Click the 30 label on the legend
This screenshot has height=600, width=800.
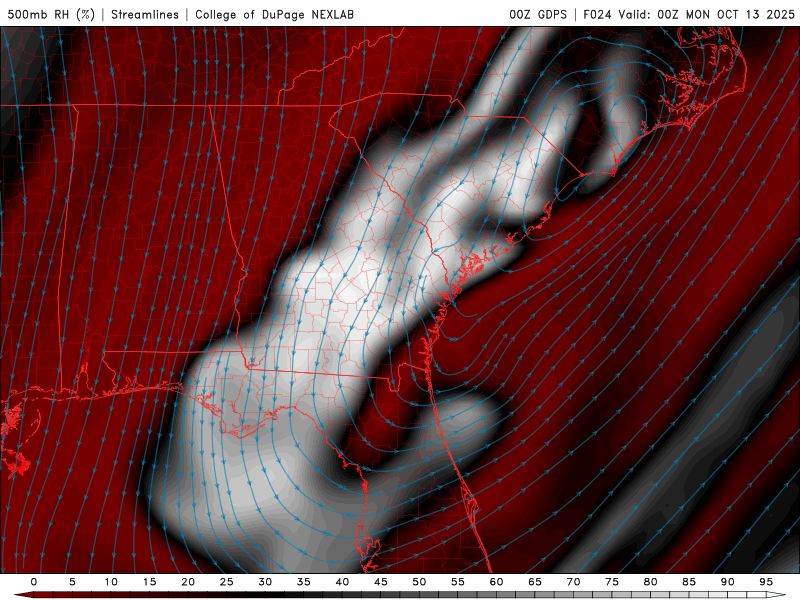(265, 582)
